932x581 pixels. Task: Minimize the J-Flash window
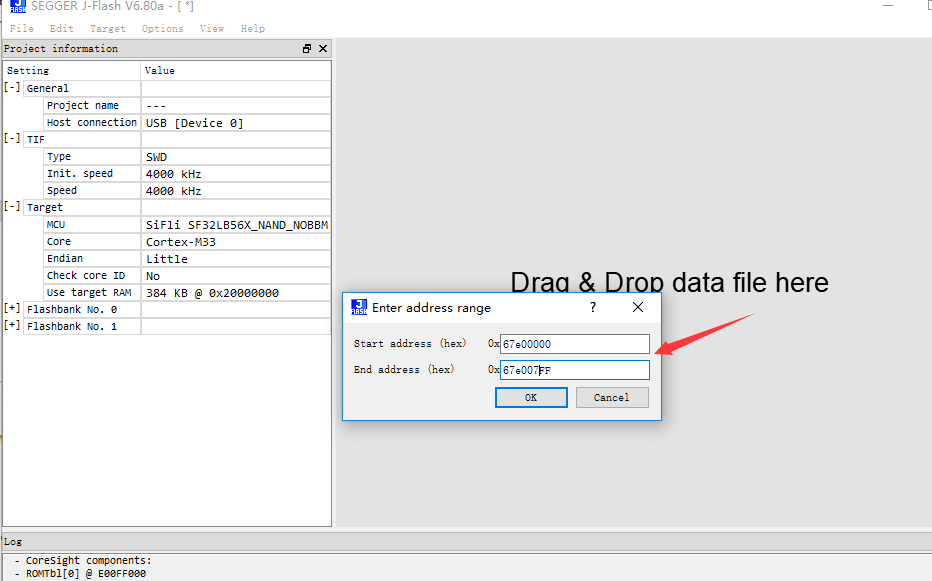tap(888, 5)
